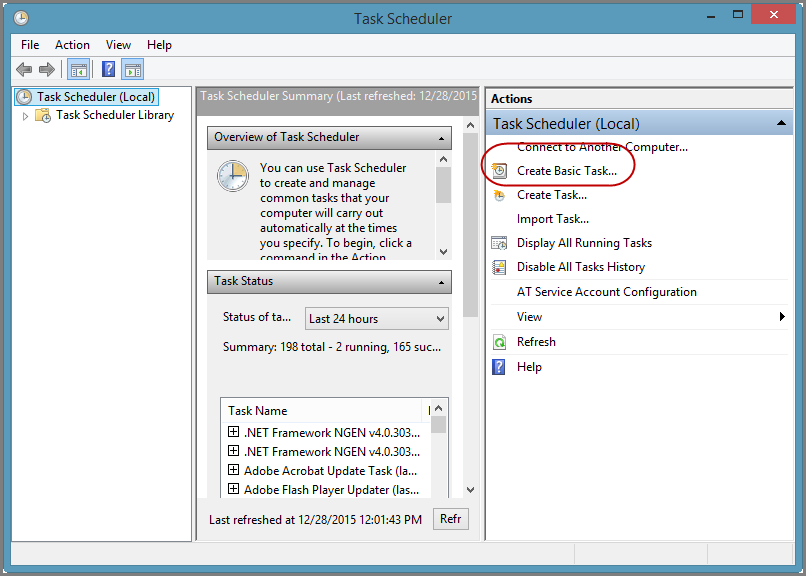Click the summary pane scrollbar up arrow
Image resolution: width=806 pixels, height=576 pixels.
tap(470, 125)
